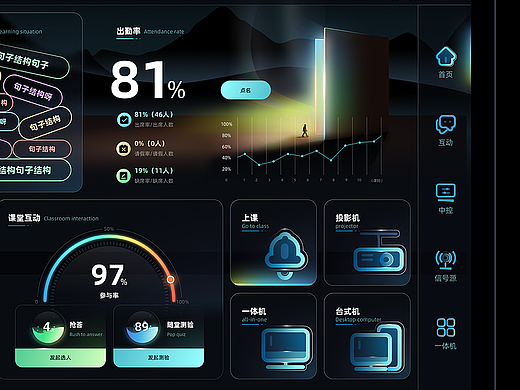
Task: Click the large 81% attendance figure
Action: [x=148, y=80]
